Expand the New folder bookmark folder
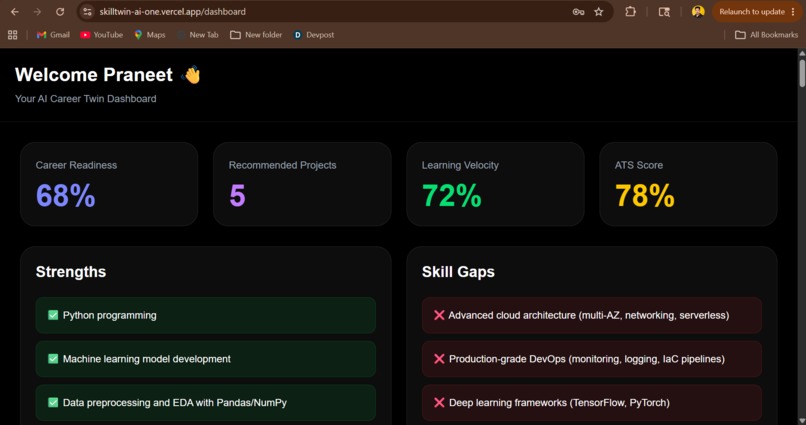Image resolution: width=806 pixels, height=425 pixels. click(x=256, y=35)
